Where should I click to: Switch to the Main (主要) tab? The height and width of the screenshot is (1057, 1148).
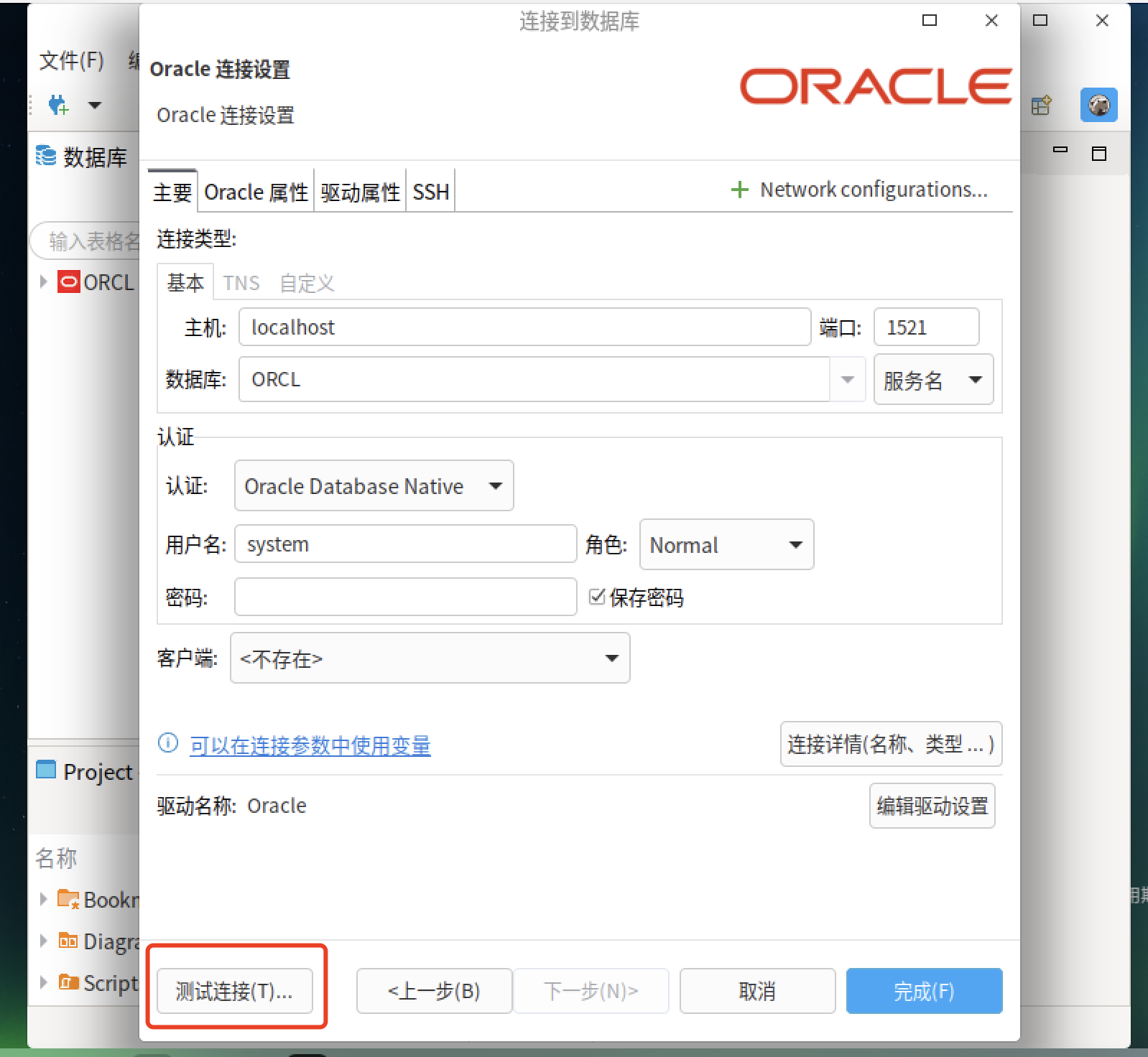point(172,192)
